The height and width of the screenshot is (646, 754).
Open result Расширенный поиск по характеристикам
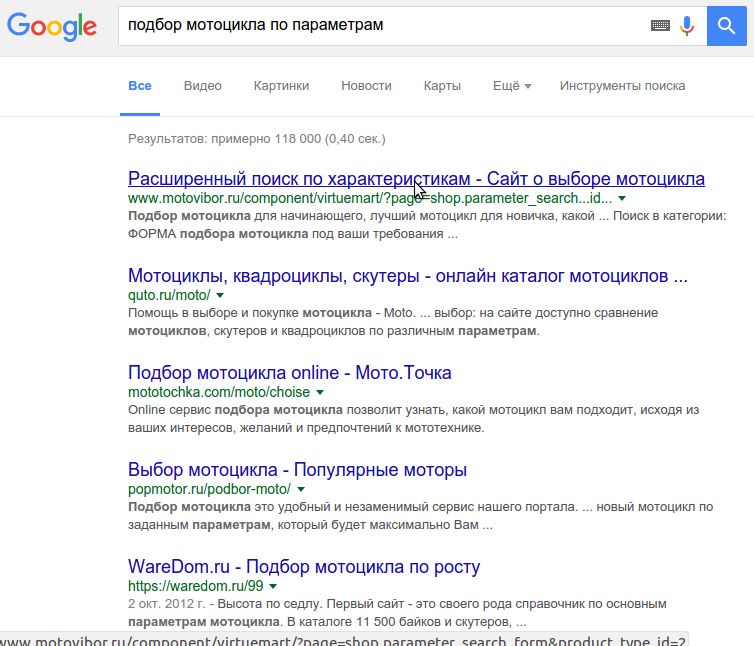tap(416, 179)
